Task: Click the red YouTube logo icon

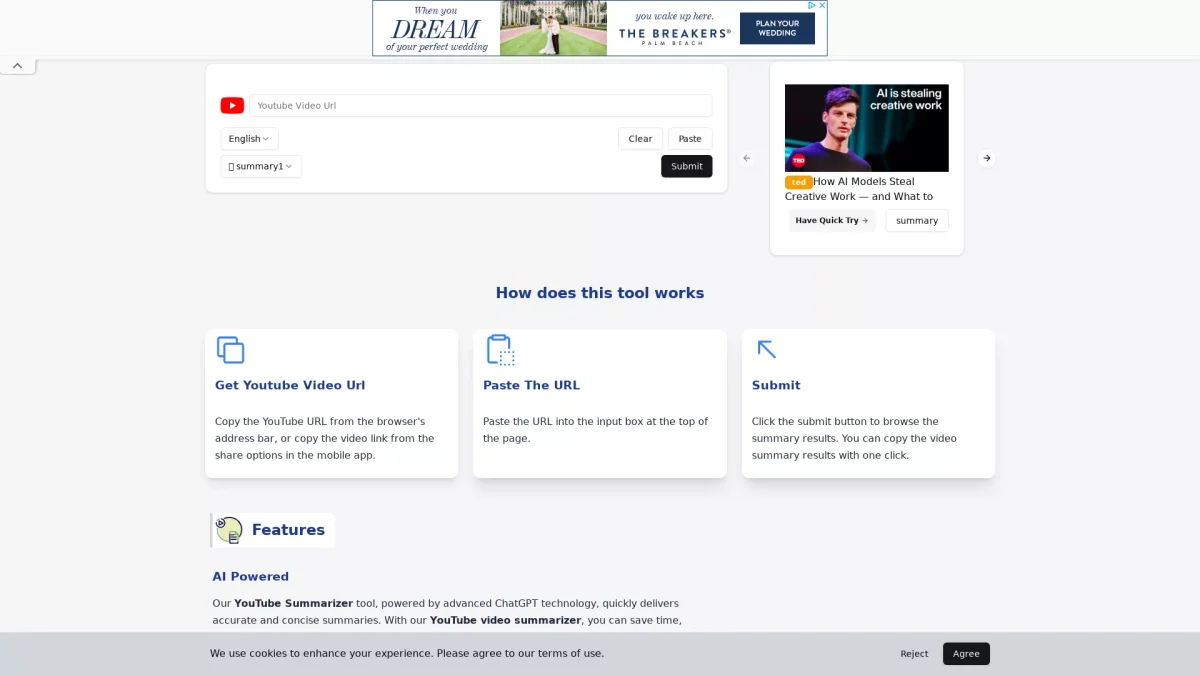Action: tap(232, 106)
